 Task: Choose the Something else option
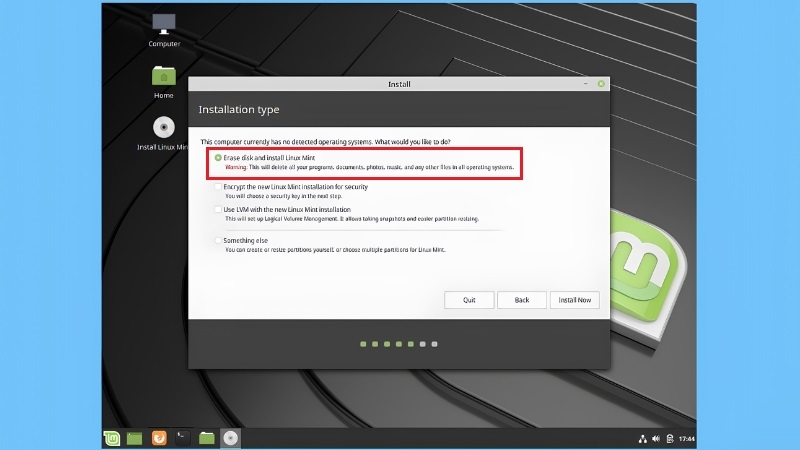(218, 240)
